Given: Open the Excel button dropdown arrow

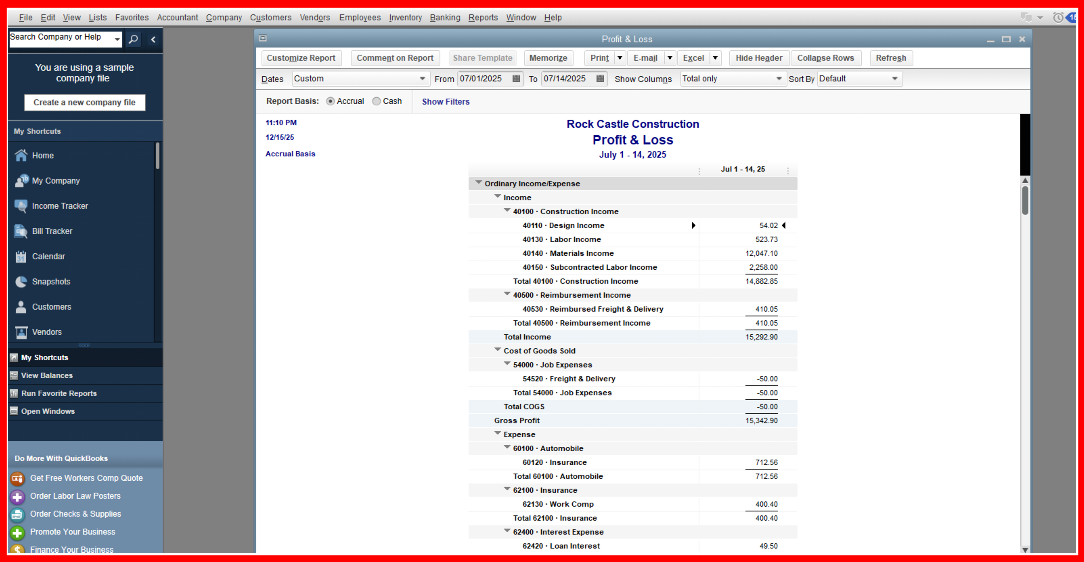Looking at the screenshot, I should 716,58.
